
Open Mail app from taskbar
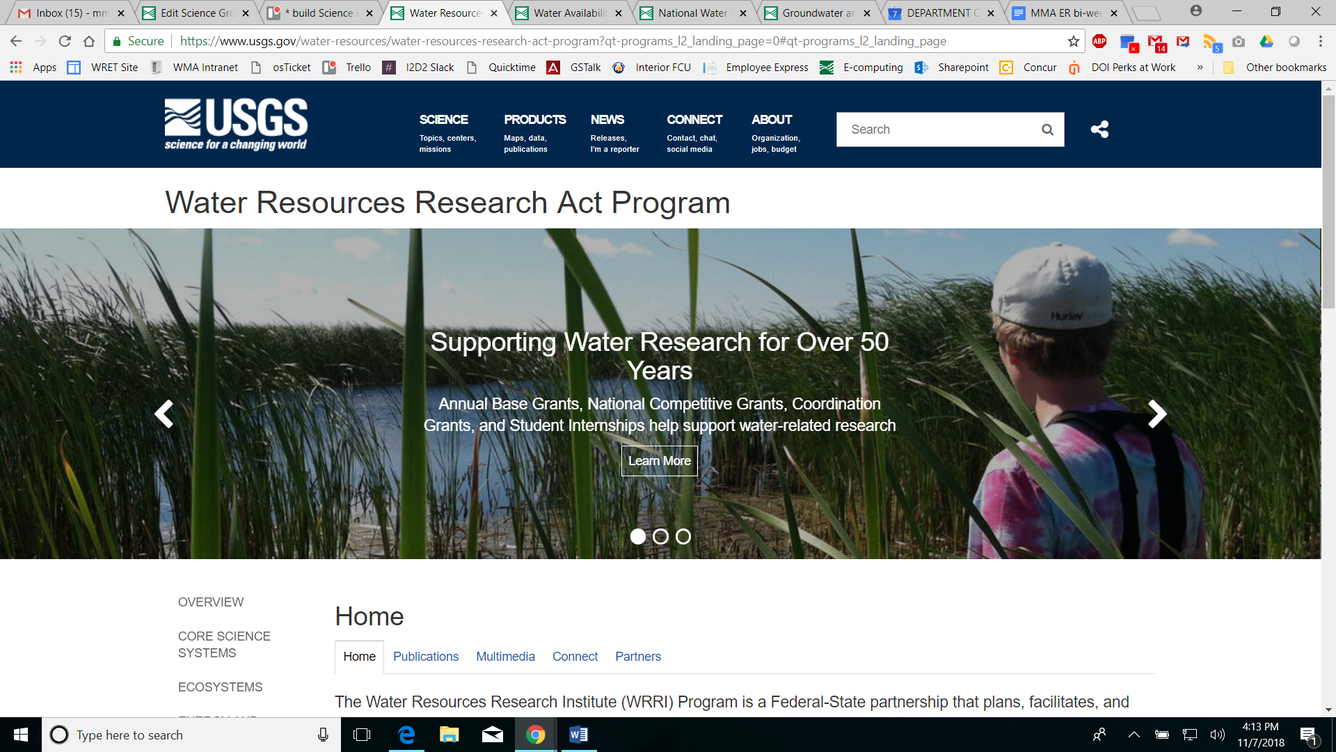[x=492, y=735]
